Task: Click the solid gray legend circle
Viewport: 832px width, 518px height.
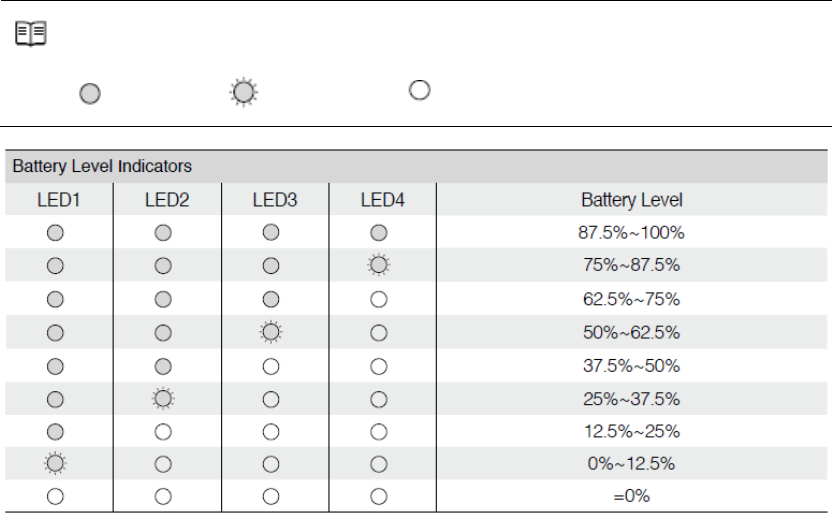Action: coord(90,94)
